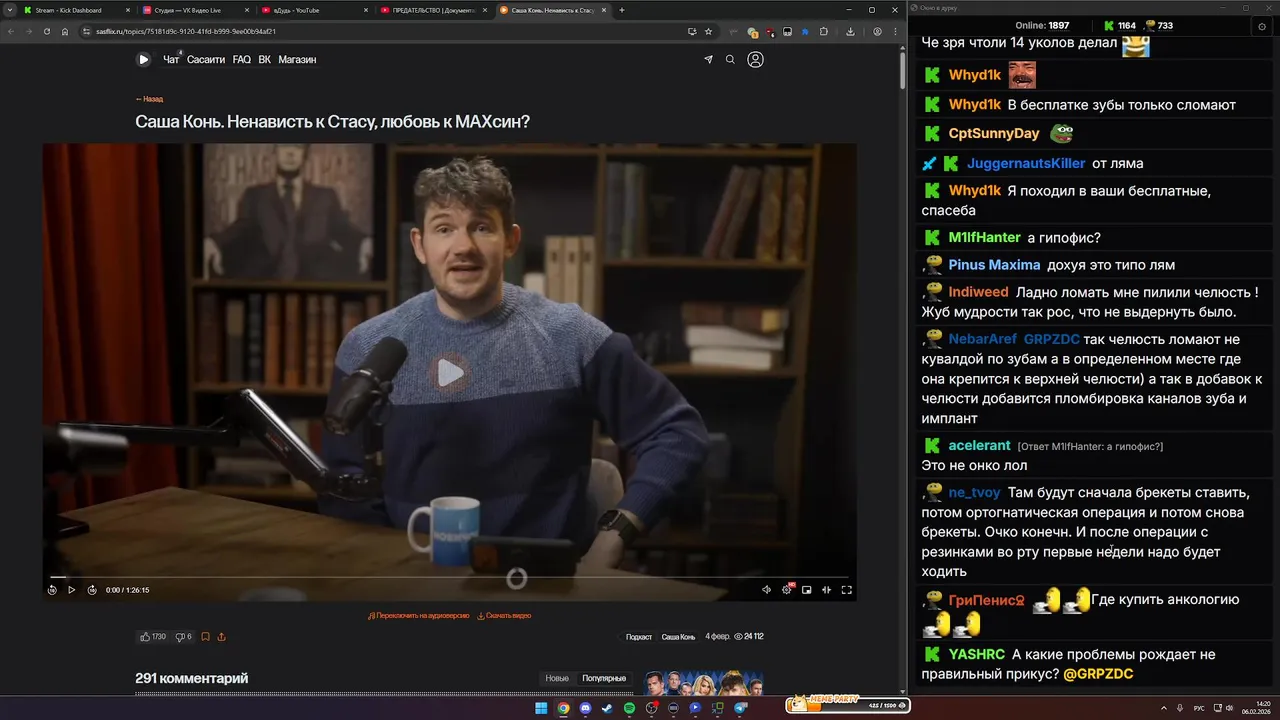Image resolution: width=1280 pixels, height=720 pixels.
Task: Share the video via share icon
Action: point(221,637)
